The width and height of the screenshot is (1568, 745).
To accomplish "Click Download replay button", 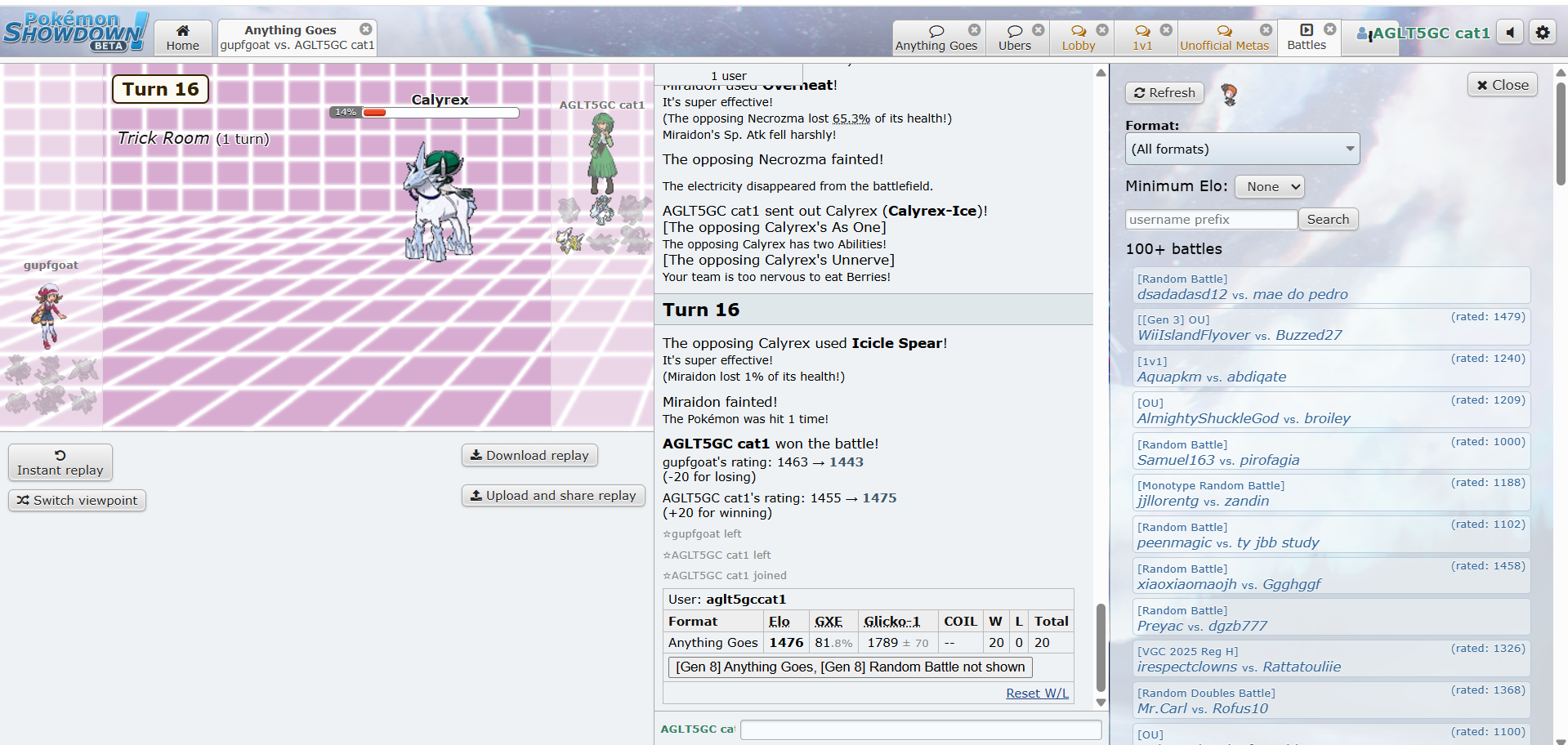I will click(x=529, y=455).
